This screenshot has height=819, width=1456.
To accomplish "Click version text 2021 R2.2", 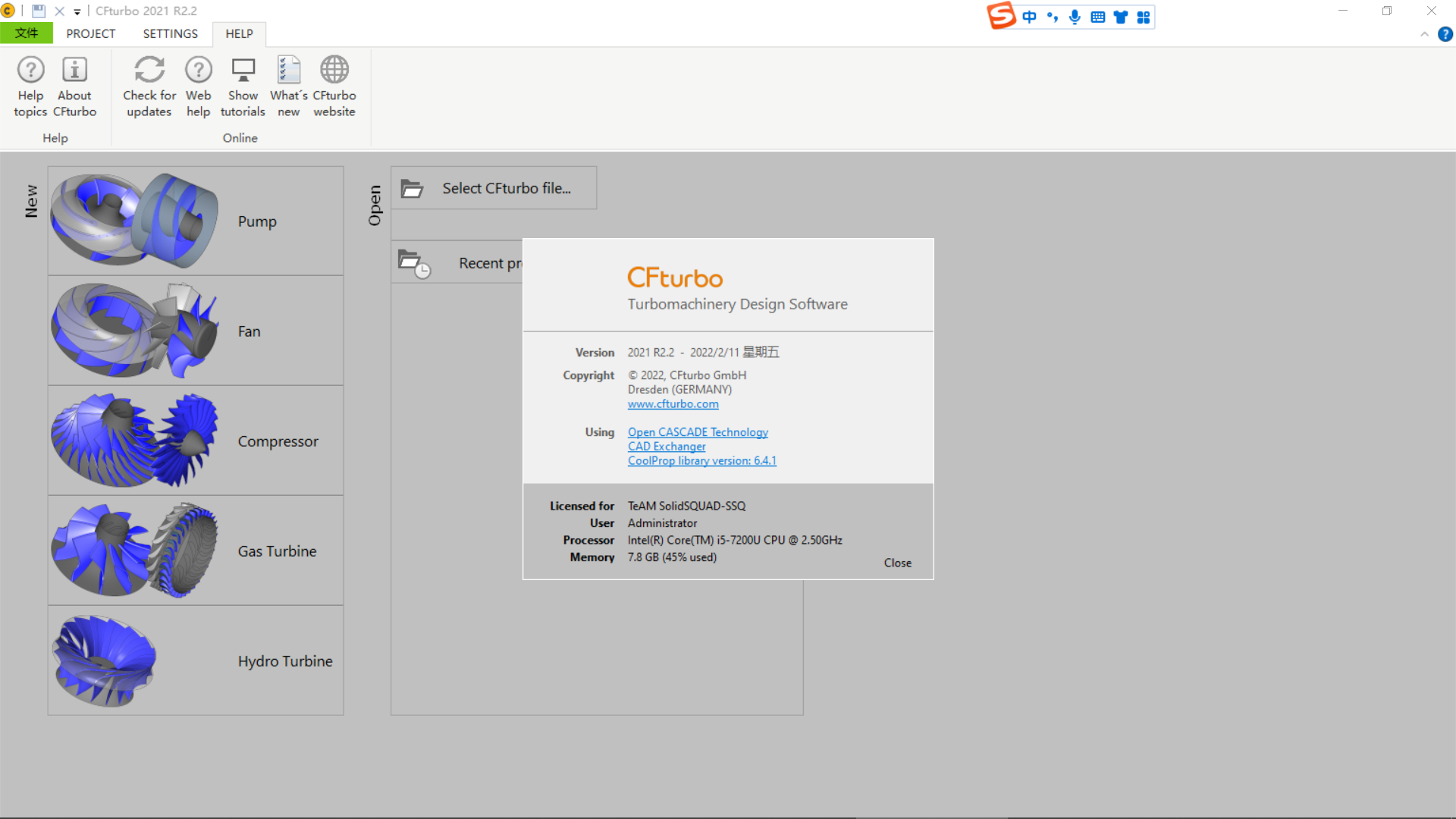I will 651,353.
